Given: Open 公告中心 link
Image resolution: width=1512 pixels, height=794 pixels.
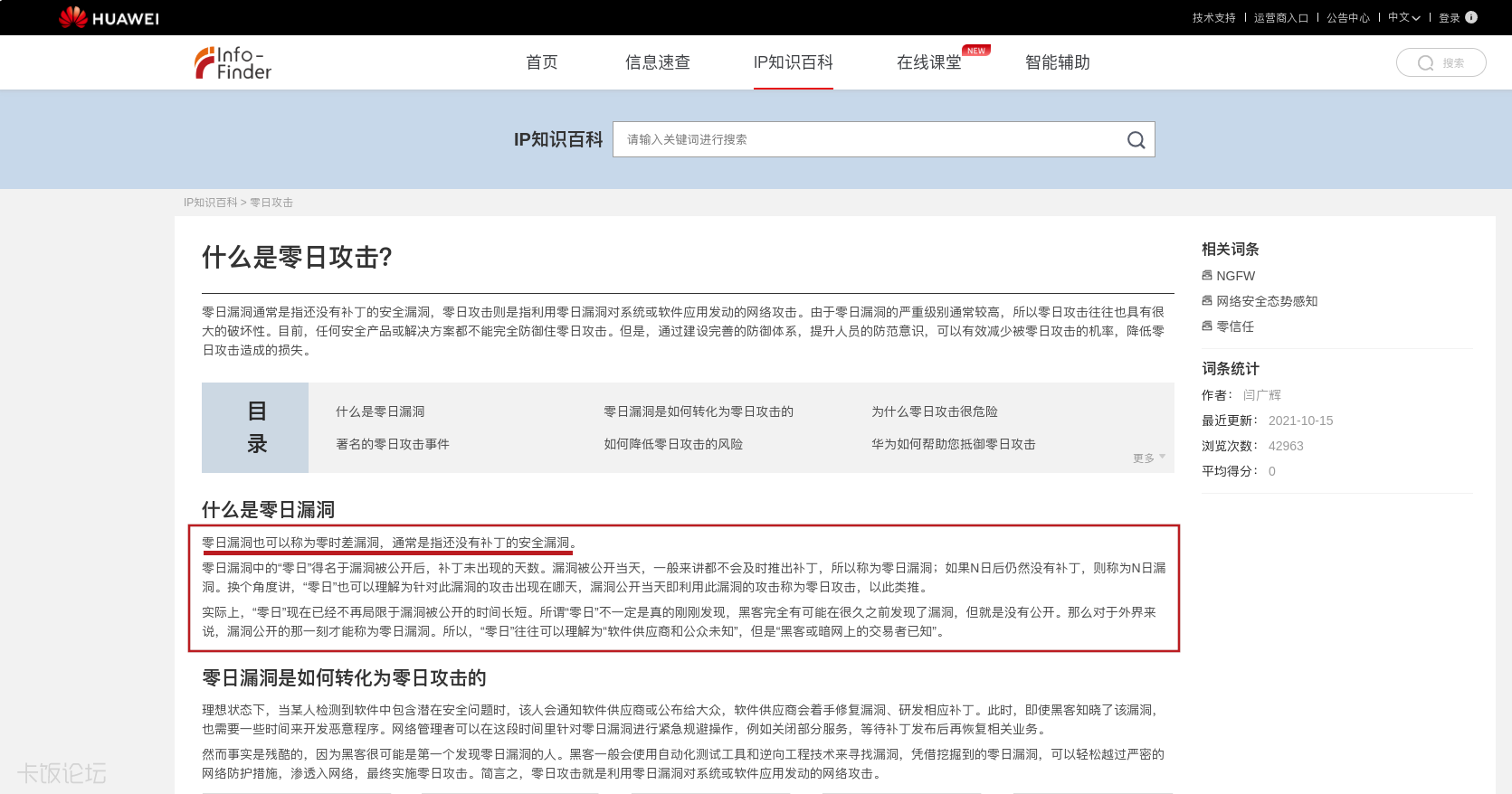Looking at the screenshot, I should click(x=1348, y=17).
